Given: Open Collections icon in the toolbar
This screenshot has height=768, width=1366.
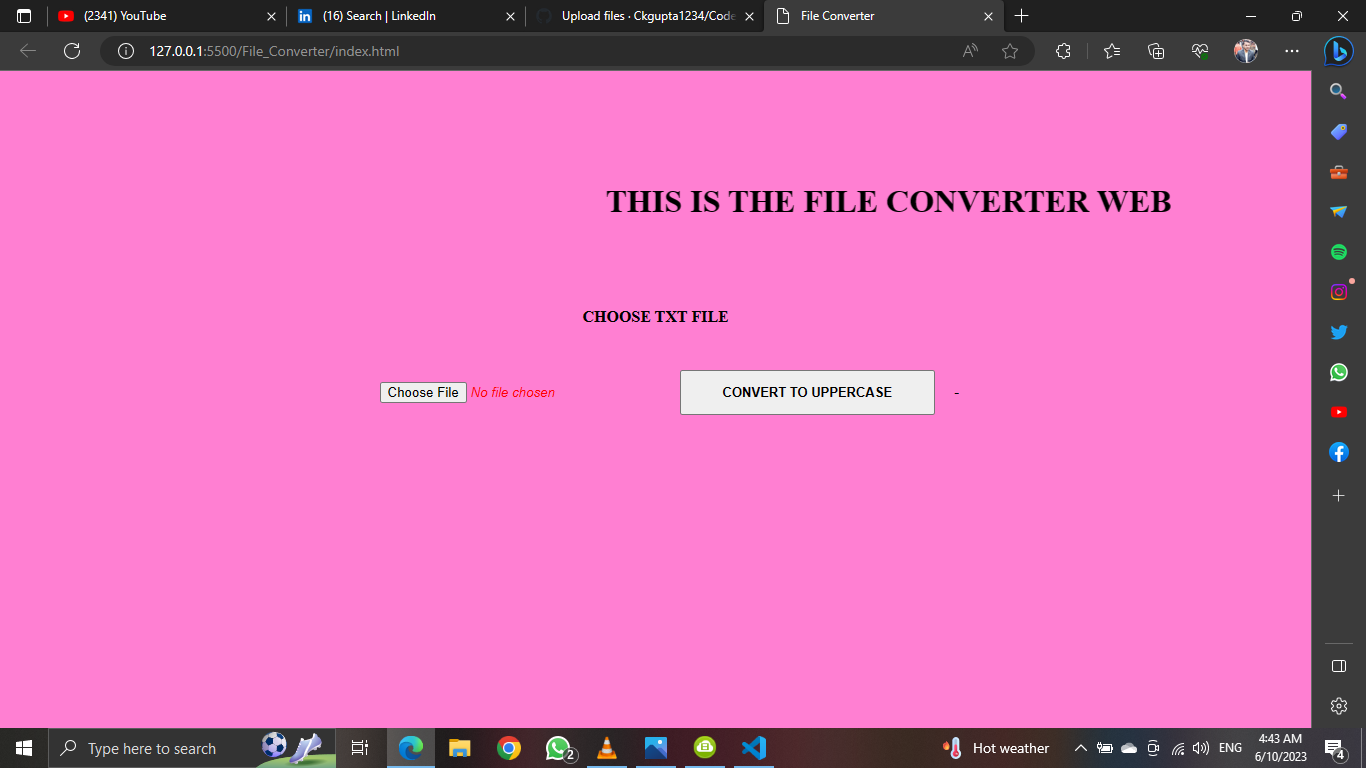Looking at the screenshot, I should tap(1155, 51).
